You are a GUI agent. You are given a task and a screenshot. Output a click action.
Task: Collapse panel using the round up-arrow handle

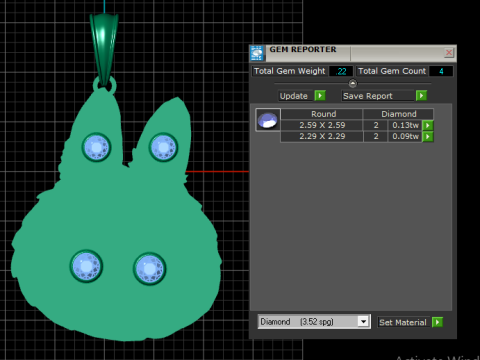(352, 83)
